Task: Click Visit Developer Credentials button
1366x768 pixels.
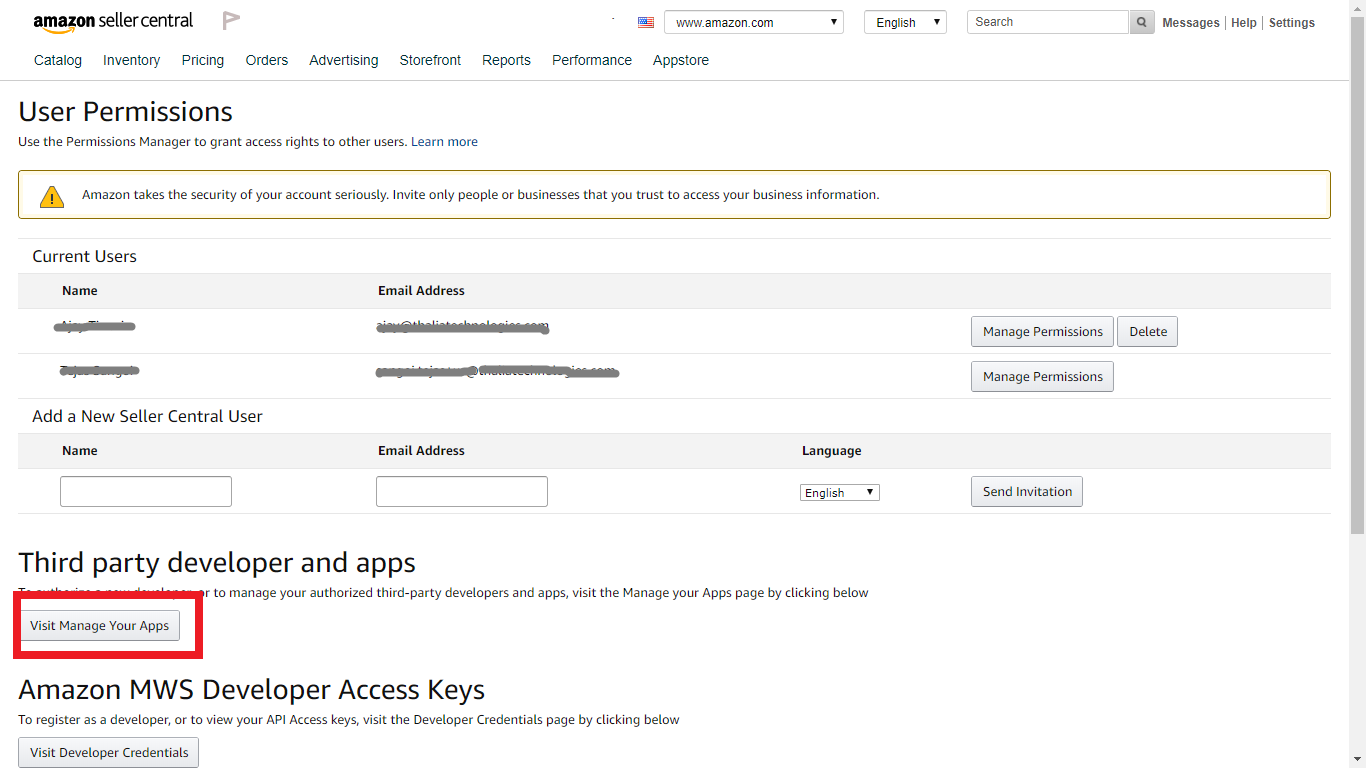Action: [109, 753]
